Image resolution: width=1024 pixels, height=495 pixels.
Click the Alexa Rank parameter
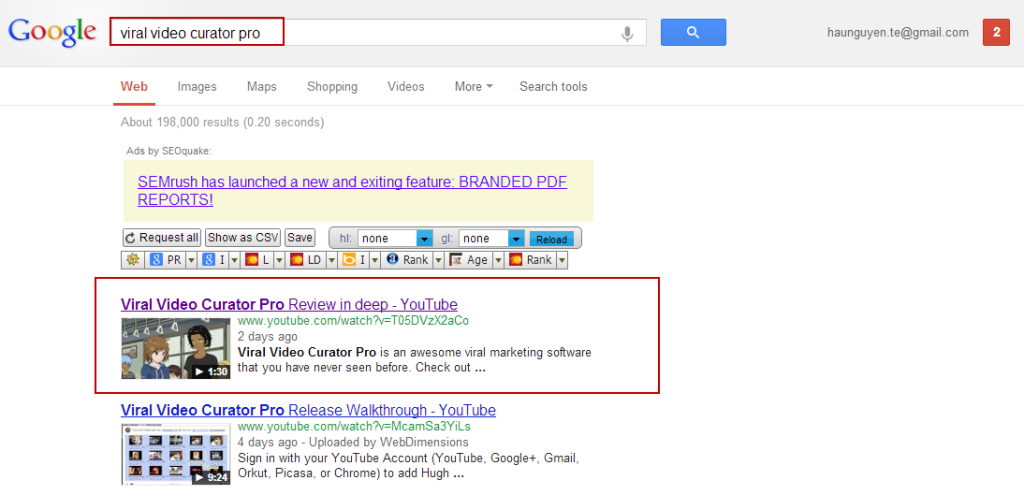[x=407, y=260]
